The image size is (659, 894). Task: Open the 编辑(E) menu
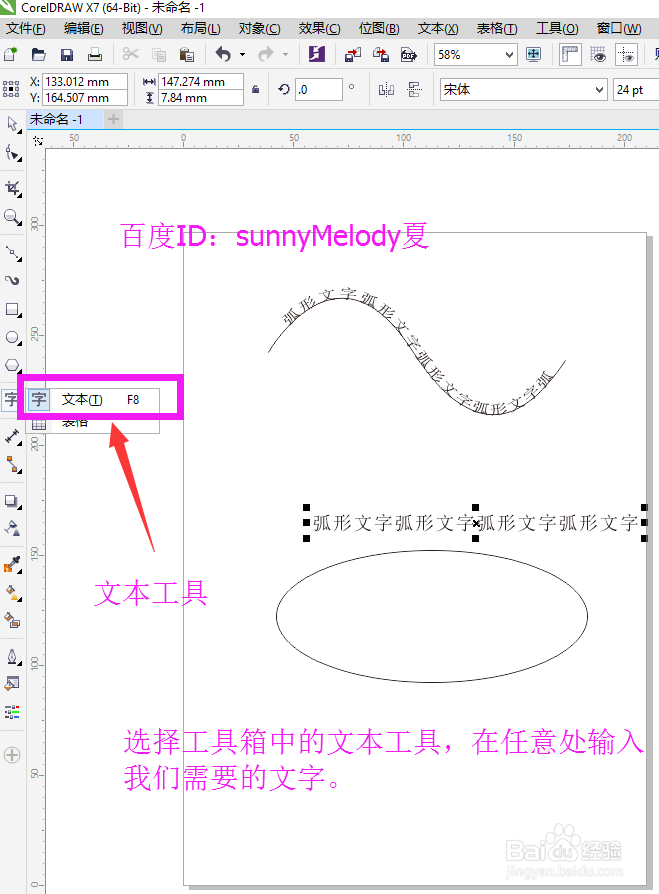pyautogui.click(x=84, y=29)
